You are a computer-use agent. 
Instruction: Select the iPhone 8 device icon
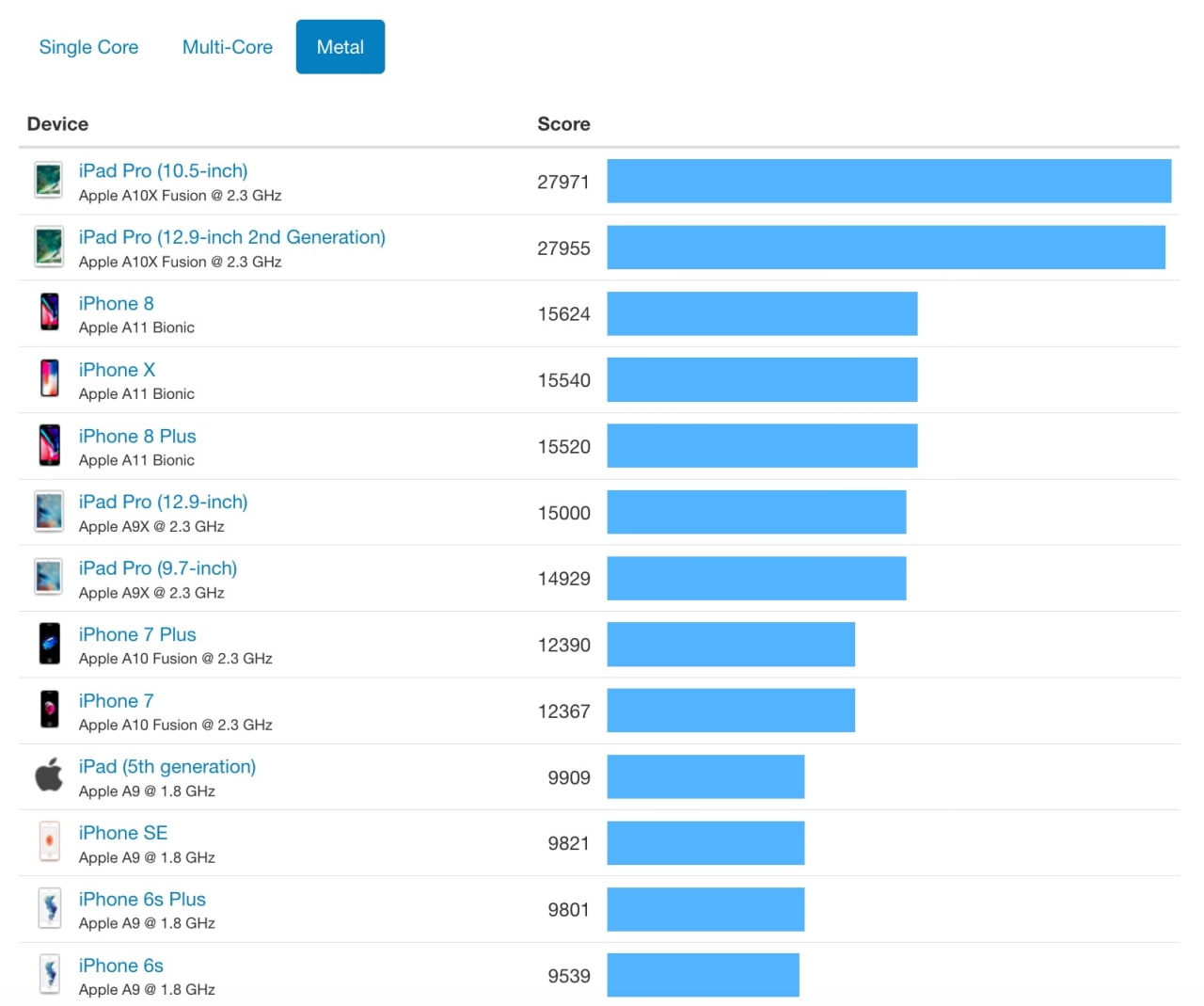(49, 312)
